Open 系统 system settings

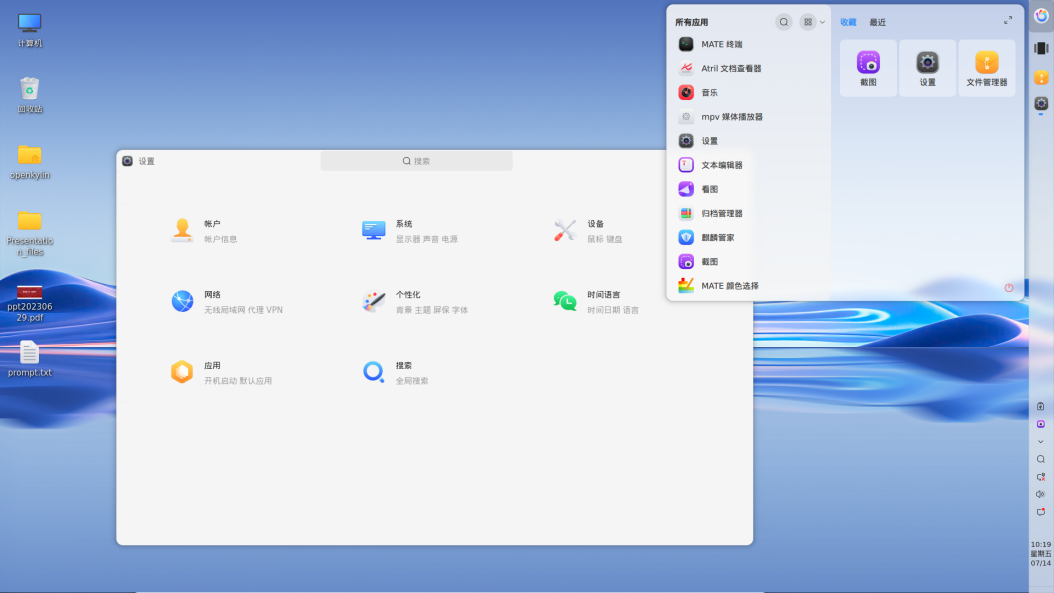click(409, 231)
